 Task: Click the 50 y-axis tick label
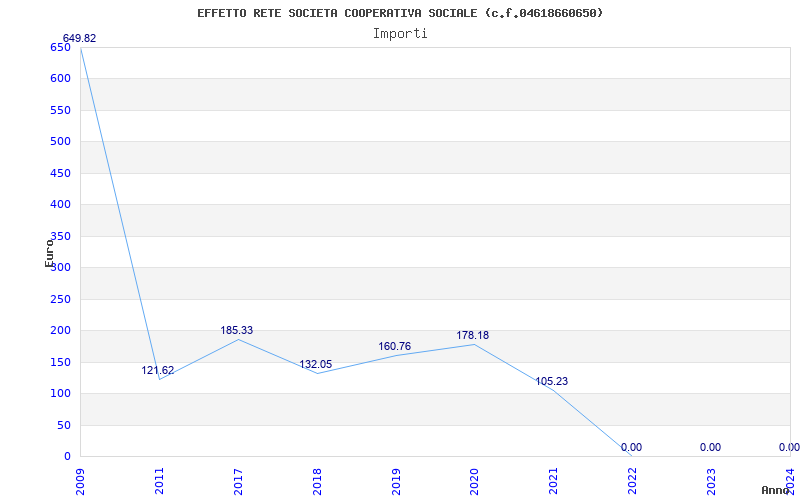pos(64,425)
